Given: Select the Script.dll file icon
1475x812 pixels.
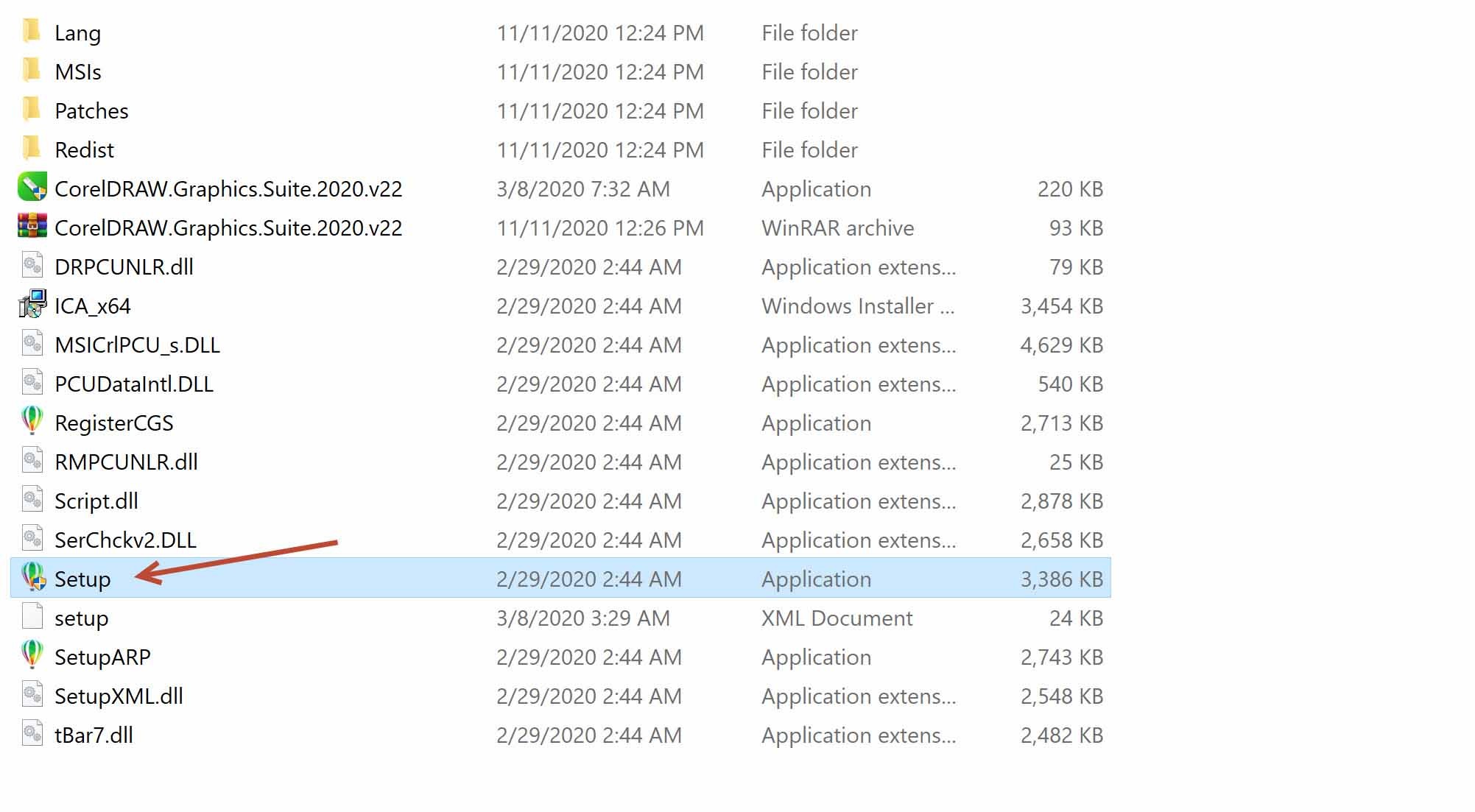Looking at the screenshot, I should [x=32, y=500].
